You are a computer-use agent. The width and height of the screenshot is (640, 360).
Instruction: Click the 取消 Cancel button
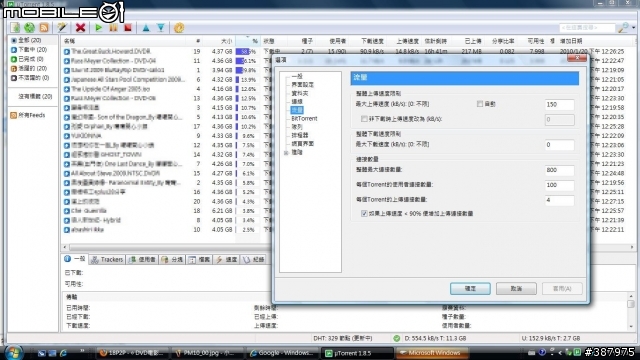[x=516, y=289]
